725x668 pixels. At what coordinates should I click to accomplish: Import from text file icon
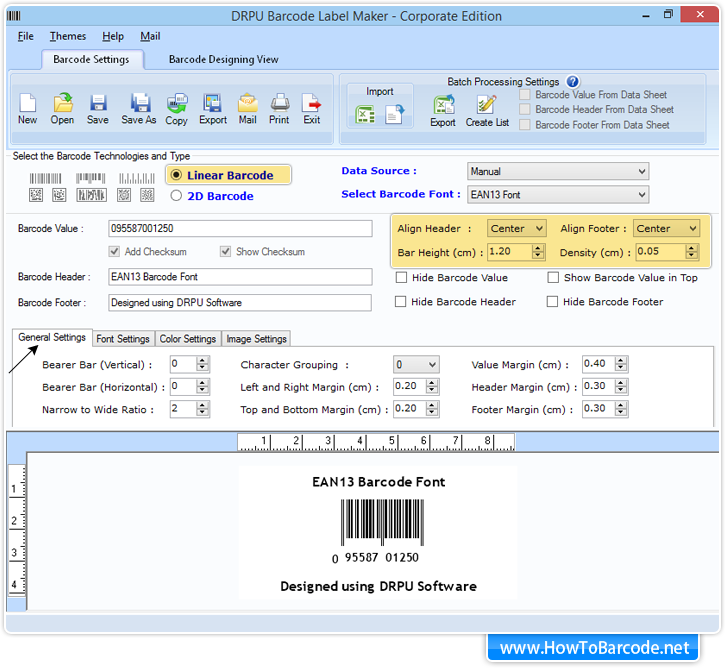pyautogui.click(x=394, y=115)
